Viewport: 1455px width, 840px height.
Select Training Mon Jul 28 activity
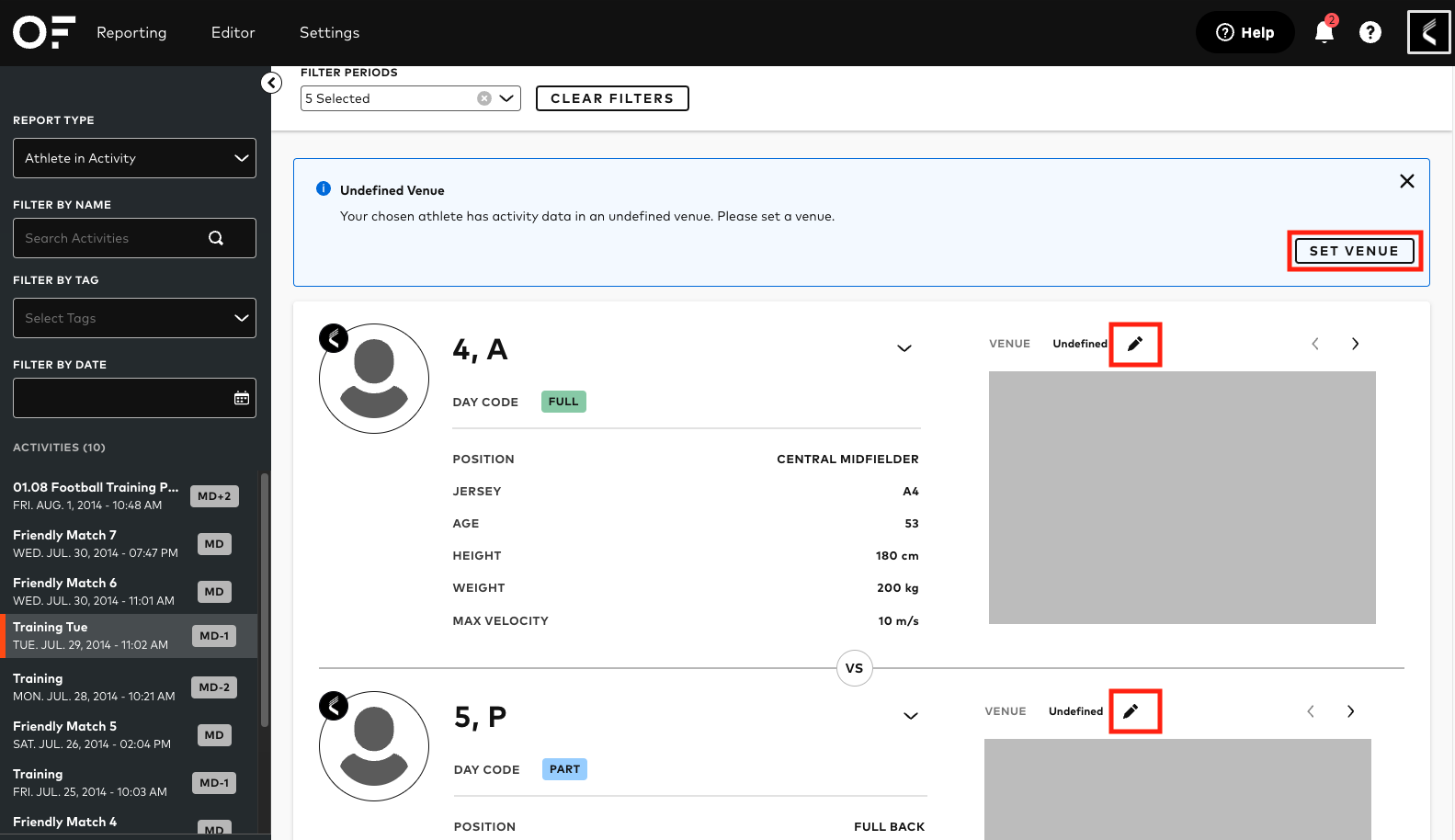pyautogui.click(x=129, y=687)
